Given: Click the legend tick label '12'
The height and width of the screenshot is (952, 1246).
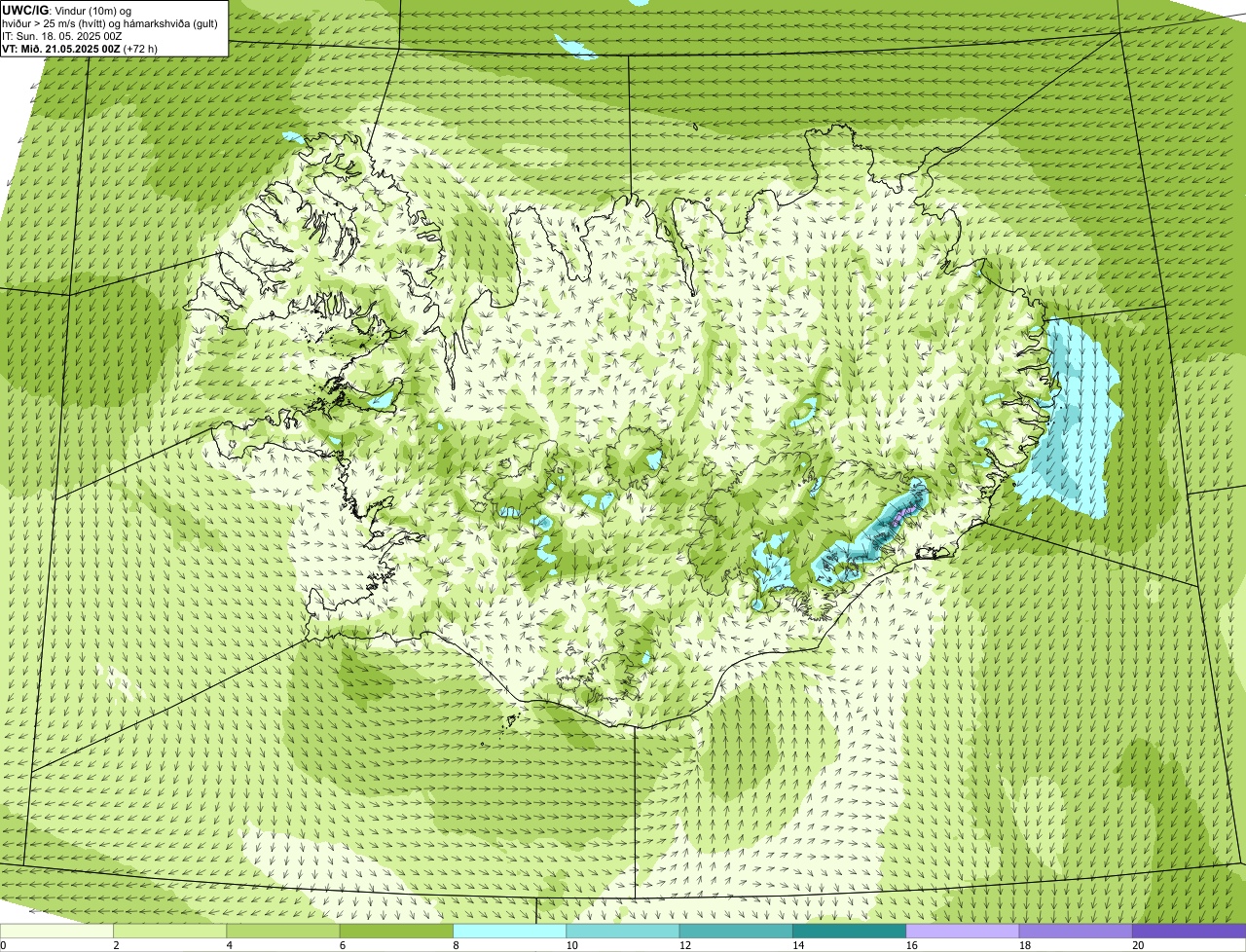Looking at the screenshot, I should coord(684,945).
